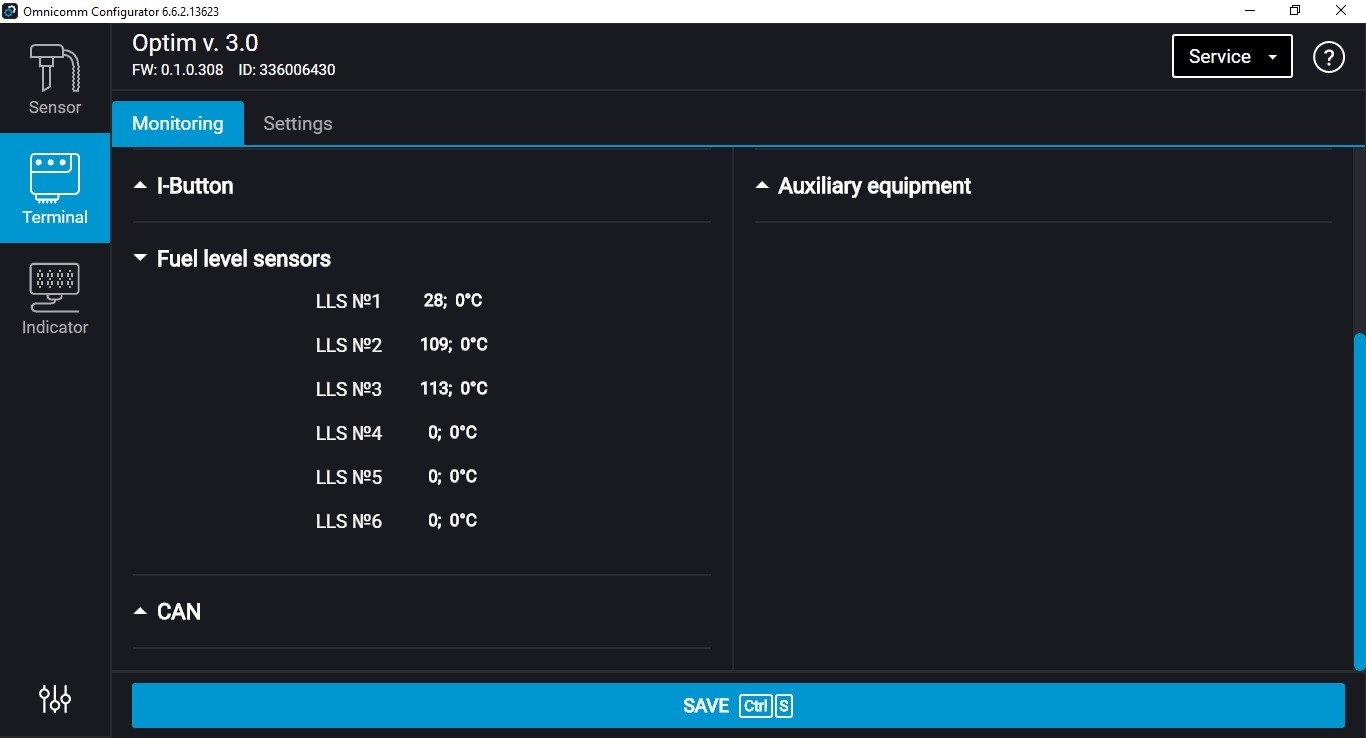
Task: Expand the Auxiliary equipment section
Action: point(863,186)
